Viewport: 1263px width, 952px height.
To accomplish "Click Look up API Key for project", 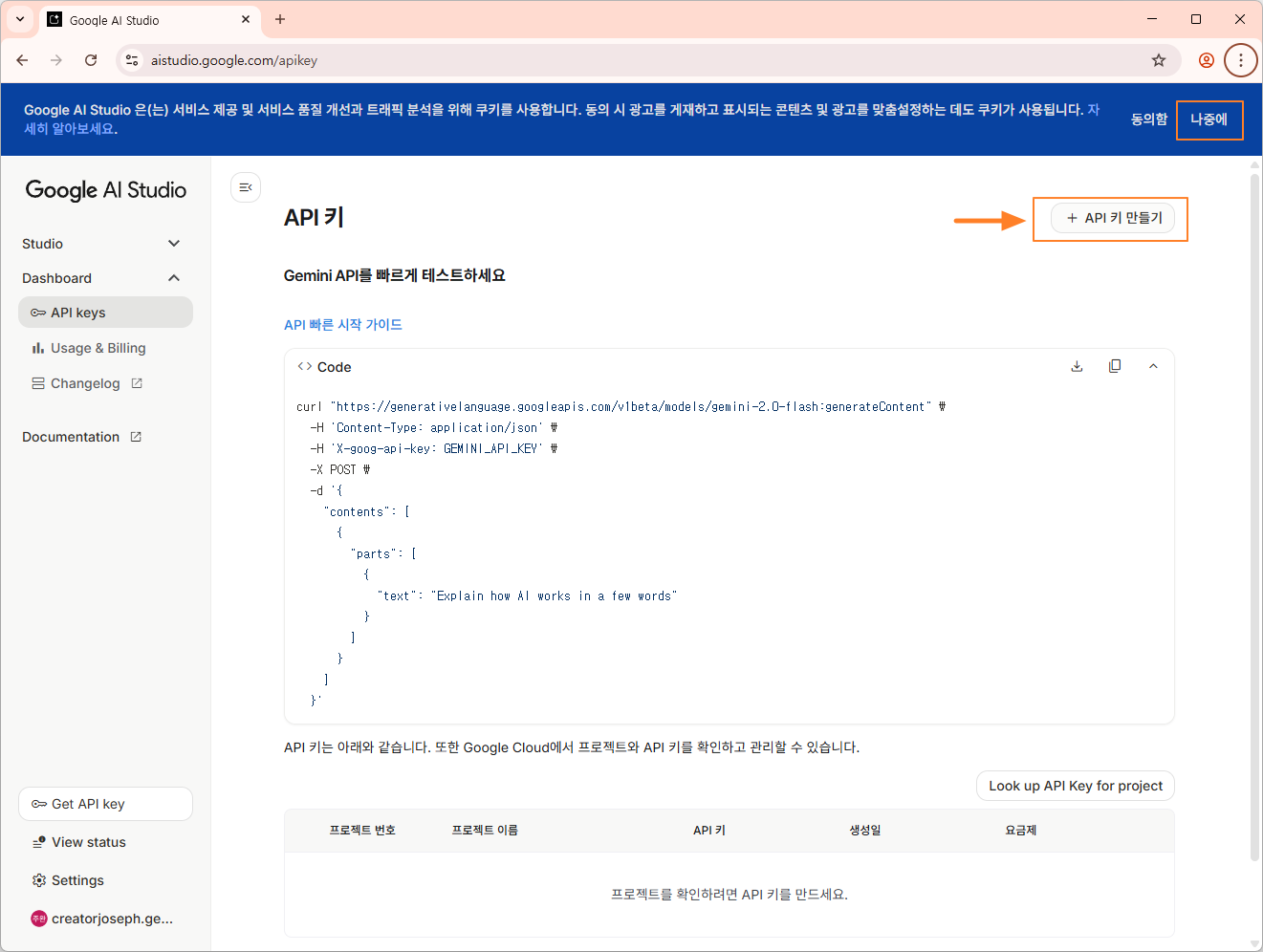I will (x=1076, y=786).
